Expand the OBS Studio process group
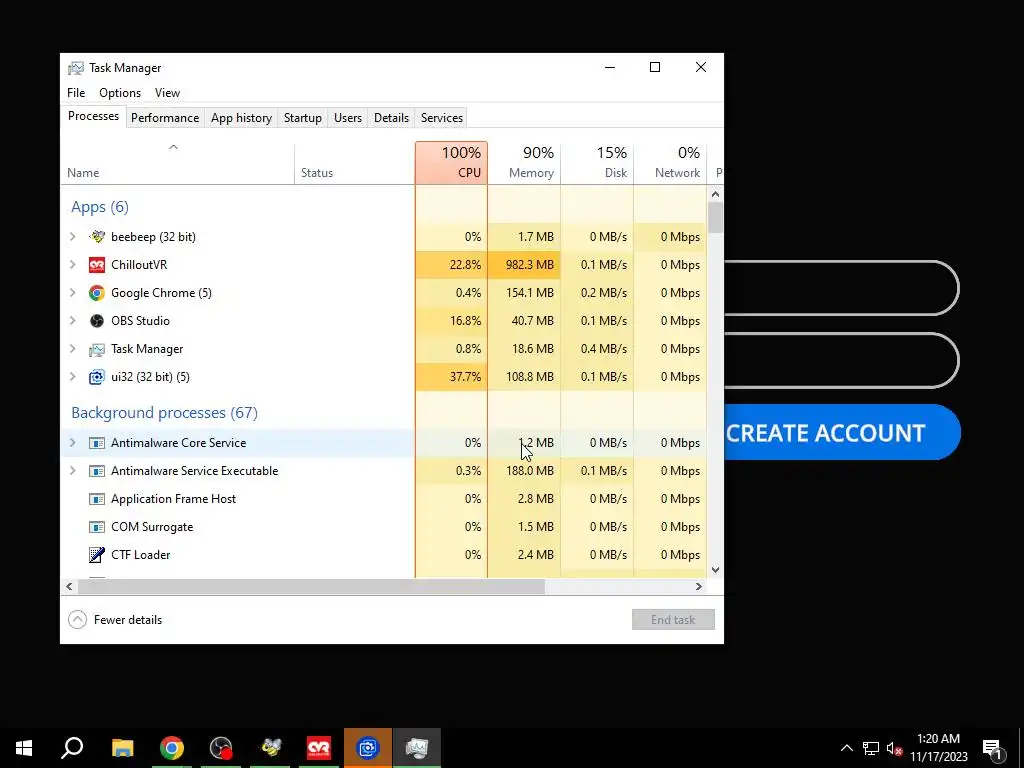 [72, 321]
